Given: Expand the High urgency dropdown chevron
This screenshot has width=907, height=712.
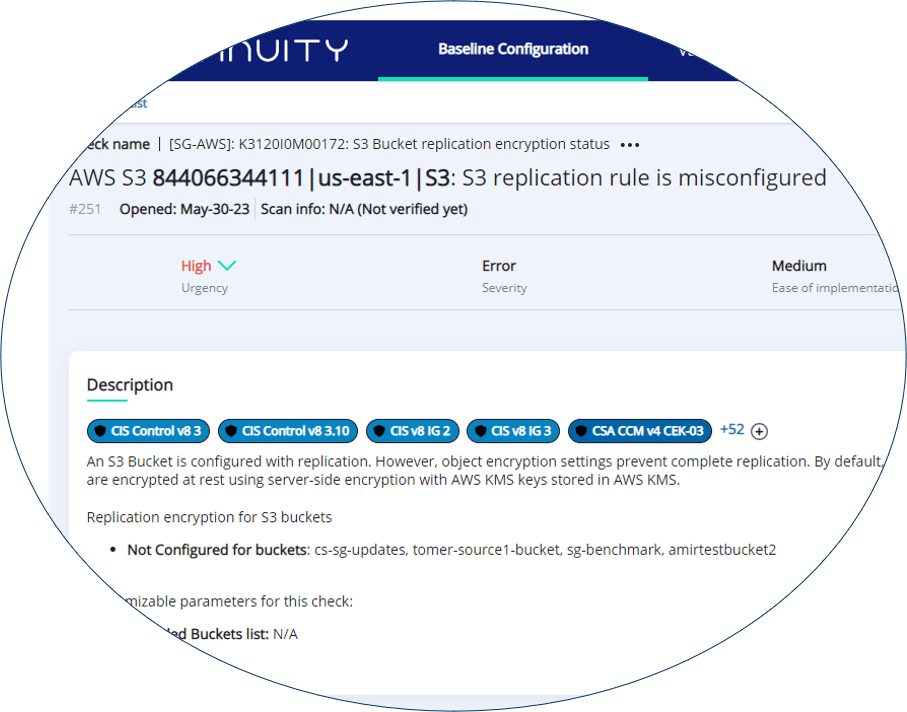Looking at the screenshot, I should (227, 265).
